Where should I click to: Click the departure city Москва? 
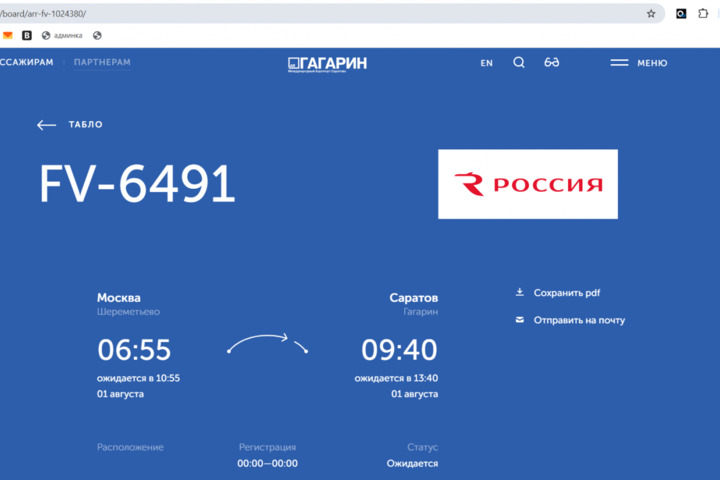tap(118, 298)
